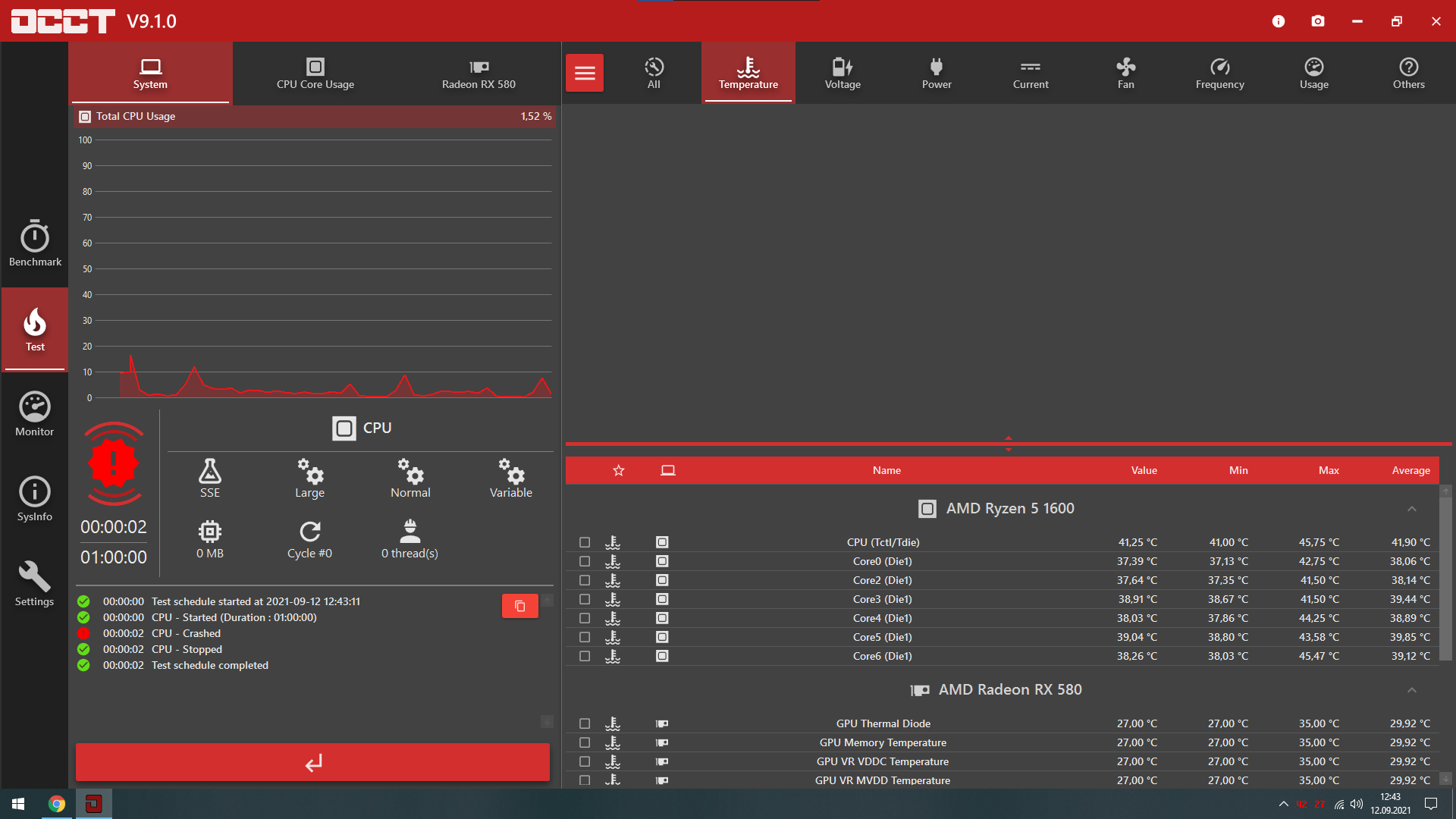
Task: Check the GPU Memory Temperature checkbox
Action: (585, 742)
